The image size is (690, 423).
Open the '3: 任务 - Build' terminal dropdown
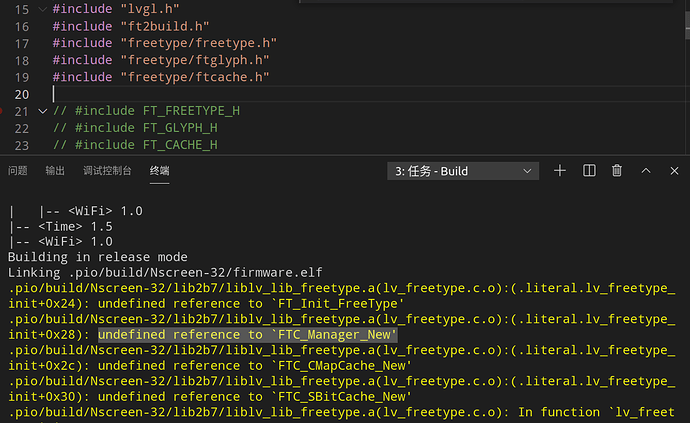463,171
